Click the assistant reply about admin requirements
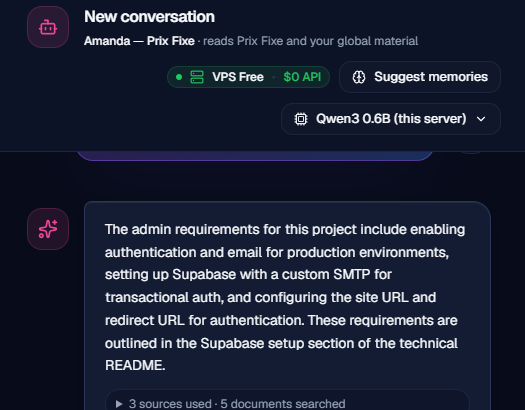 point(285,297)
